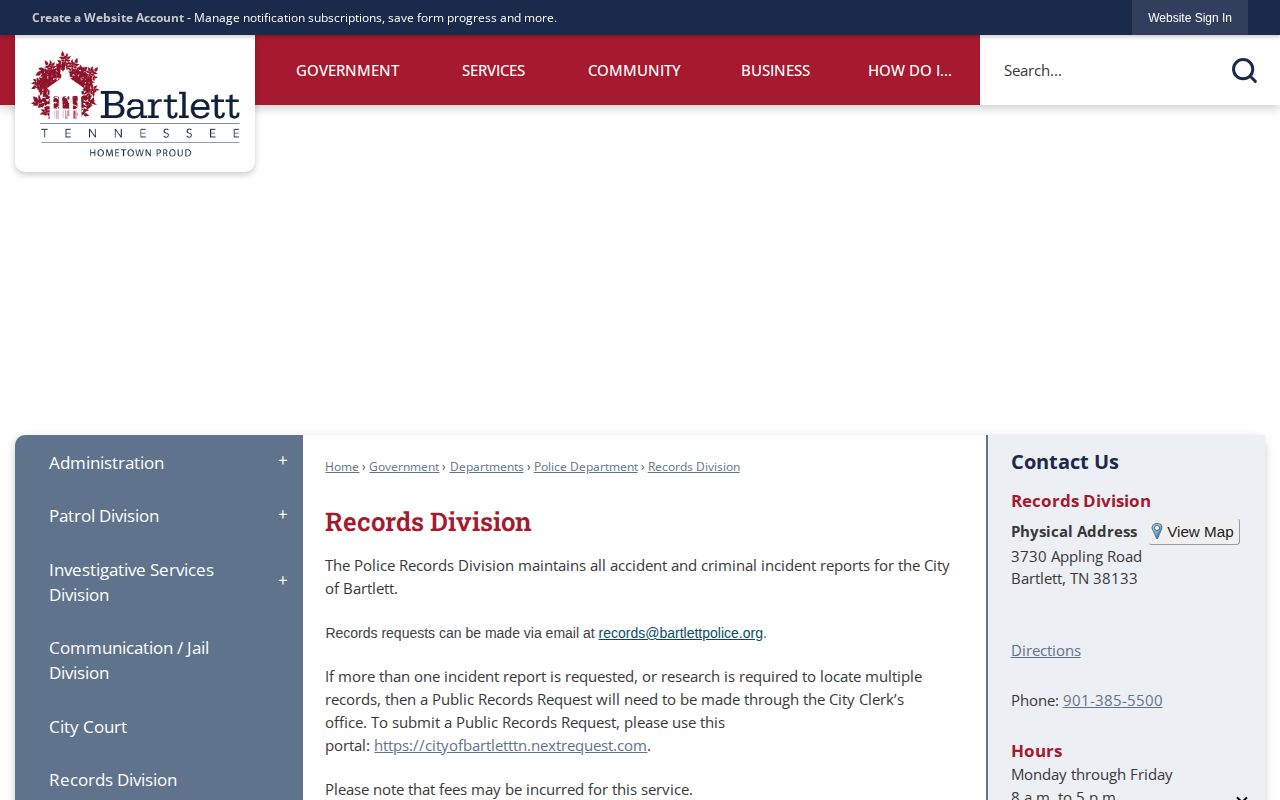The height and width of the screenshot is (800, 1280).
Task: Click the Contact Us heading
Action: click(x=1065, y=462)
